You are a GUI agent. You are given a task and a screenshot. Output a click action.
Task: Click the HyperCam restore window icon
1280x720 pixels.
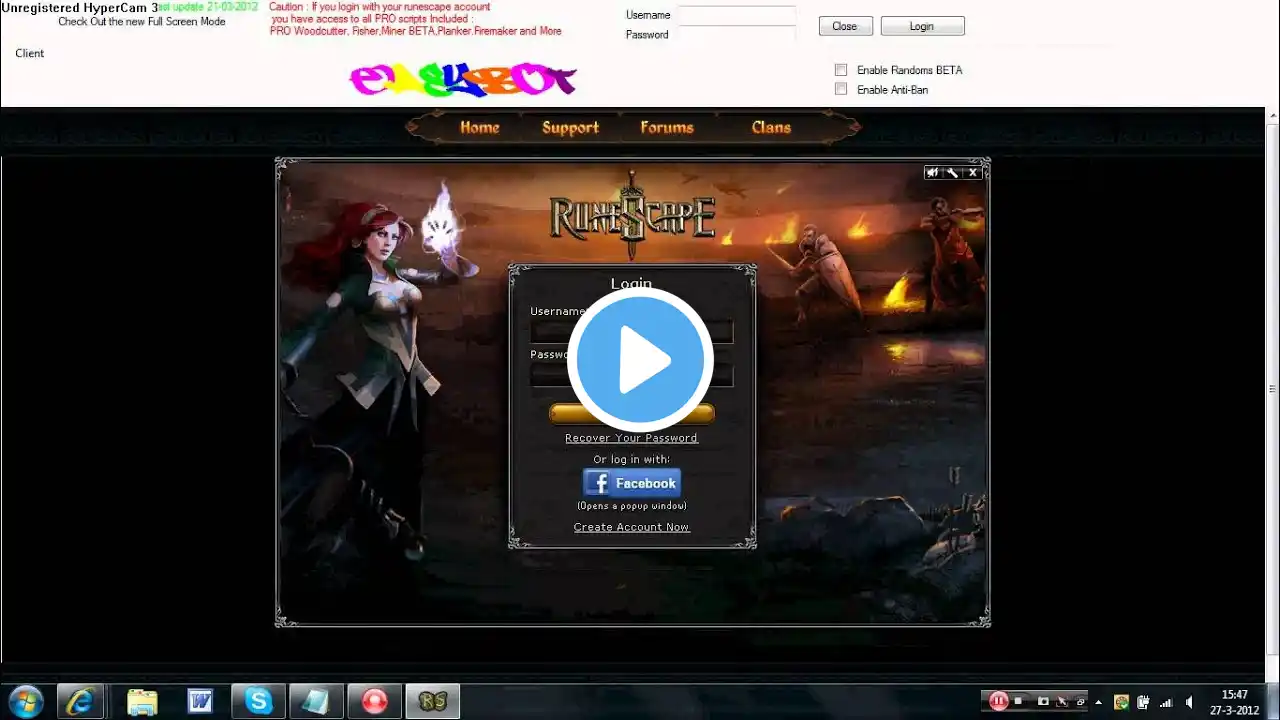(1080, 701)
